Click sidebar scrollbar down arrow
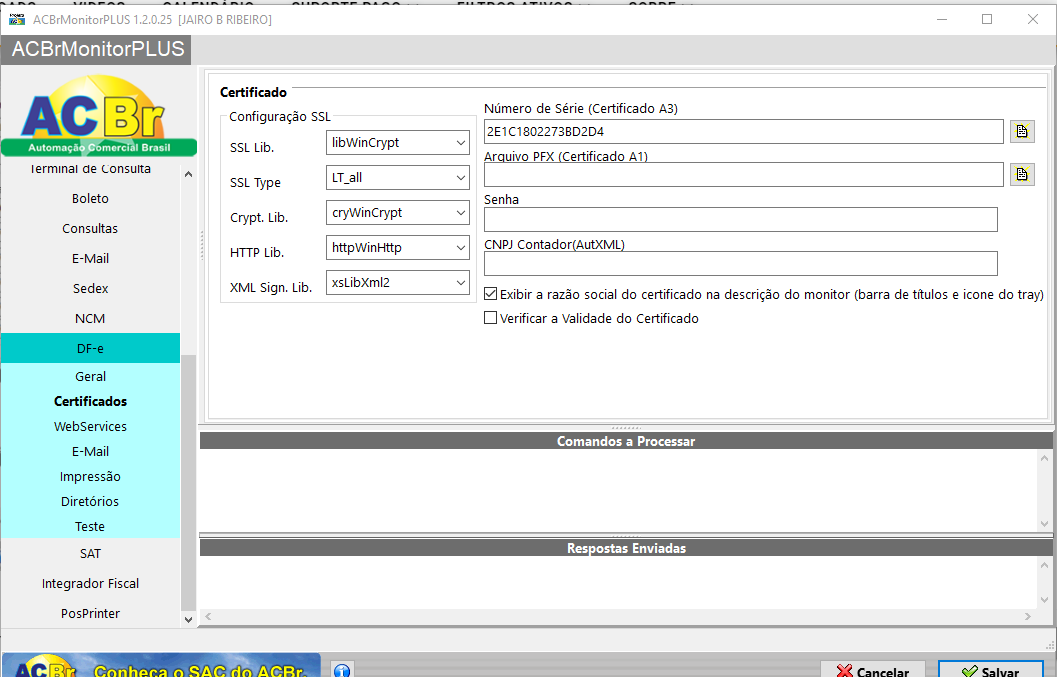The image size is (1057, 677). pyautogui.click(x=188, y=619)
